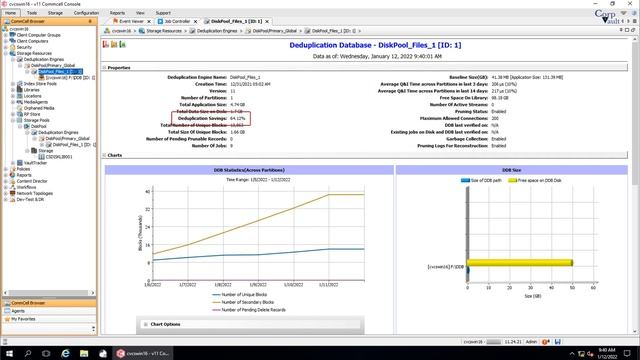The width and height of the screenshot is (640, 360).
Task: Click the first report toolbar icon below breadcrumb
Action: (106, 44)
